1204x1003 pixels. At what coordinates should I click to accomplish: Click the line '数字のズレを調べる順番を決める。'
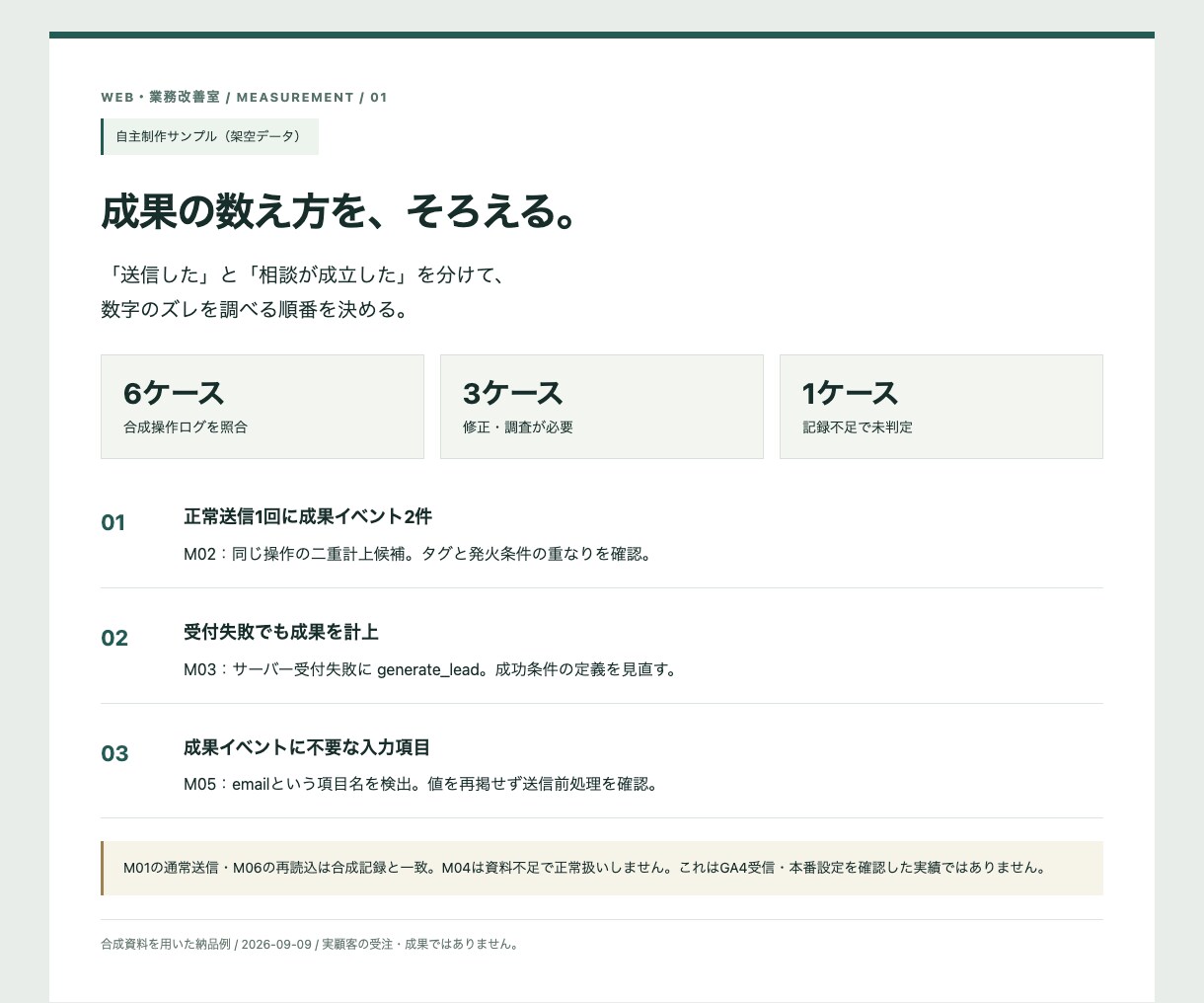(x=256, y=309)
